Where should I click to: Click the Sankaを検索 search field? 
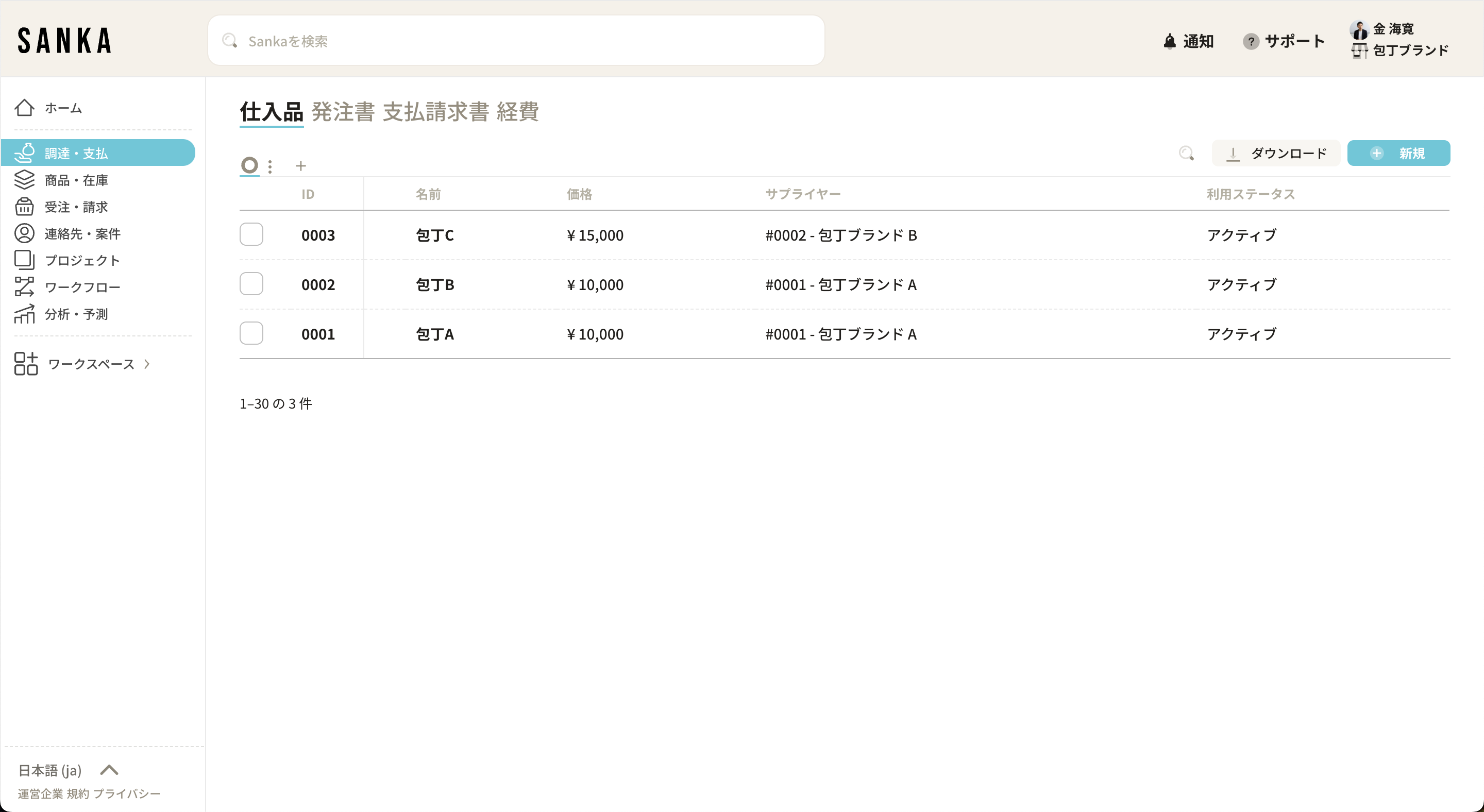(x=516, y=41)
